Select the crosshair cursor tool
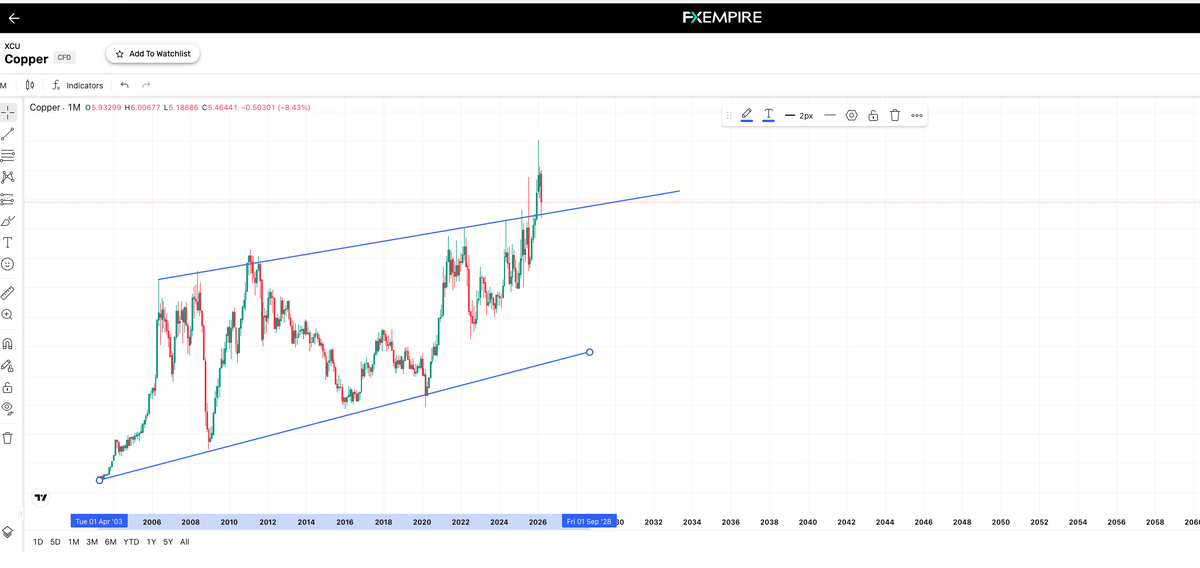The width and height of the screenshot is (1200, 568). tap(8, 112)
